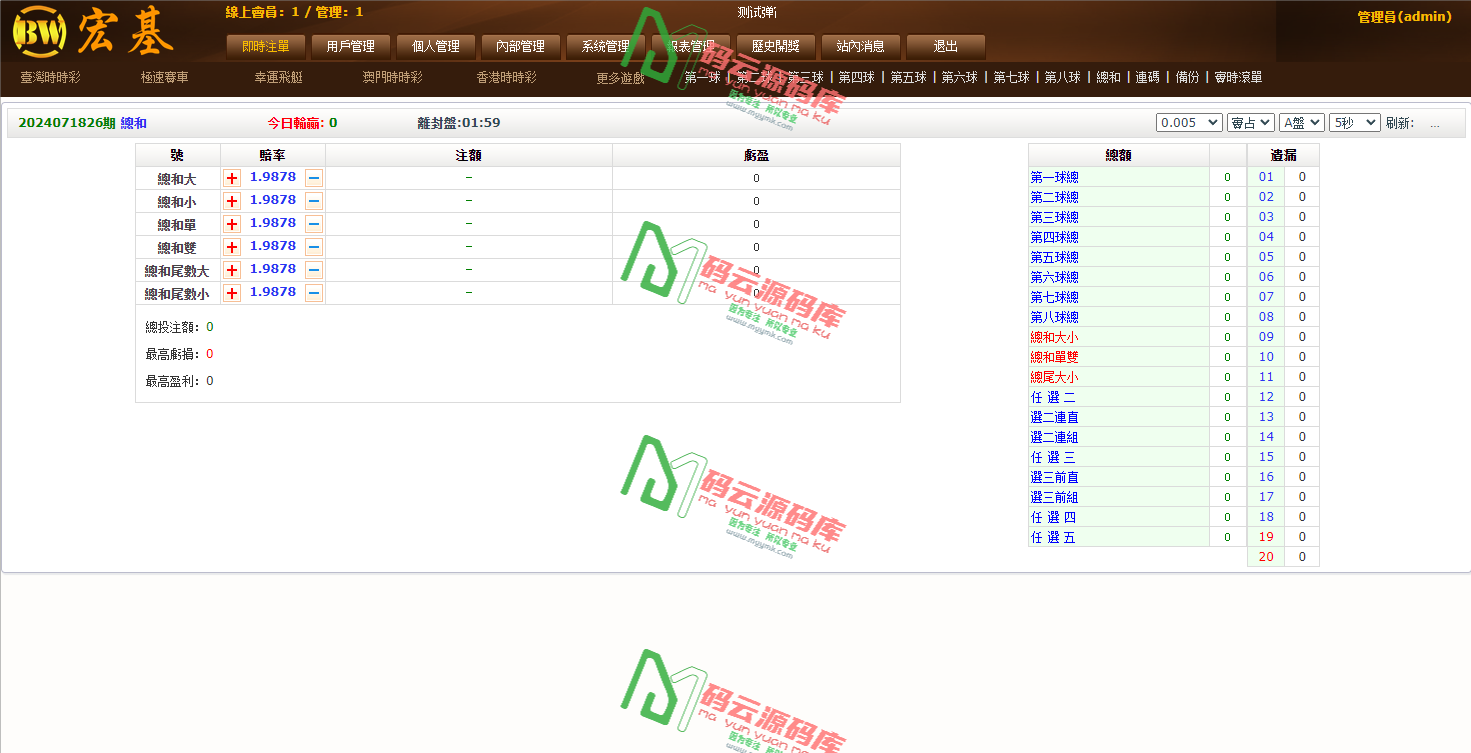Switch to the 即時注單 tab
The width and height of the screenshot is (1471, 753).
tap(265, 46)
